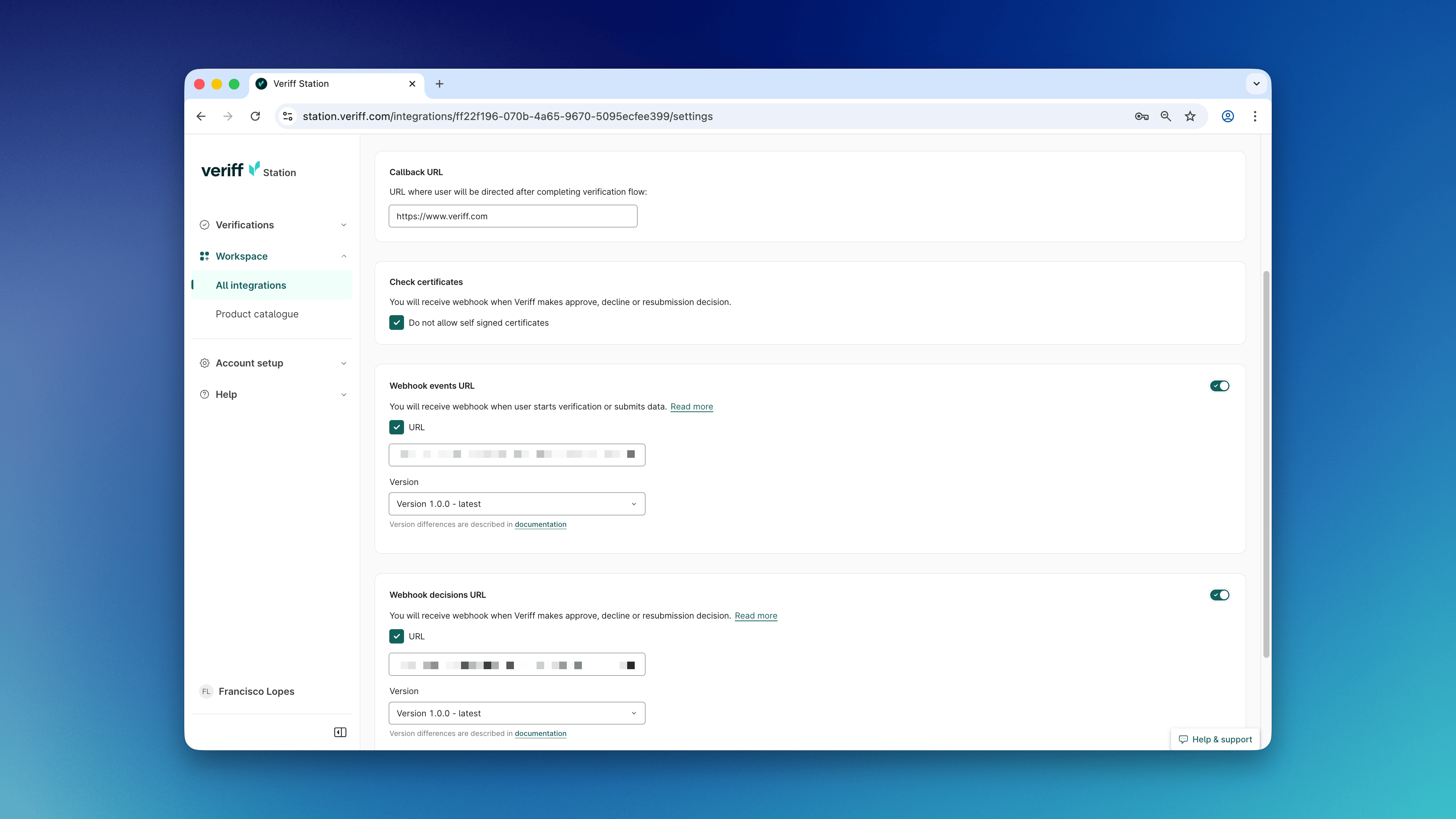Open the Help & support button

point(1215,739)
